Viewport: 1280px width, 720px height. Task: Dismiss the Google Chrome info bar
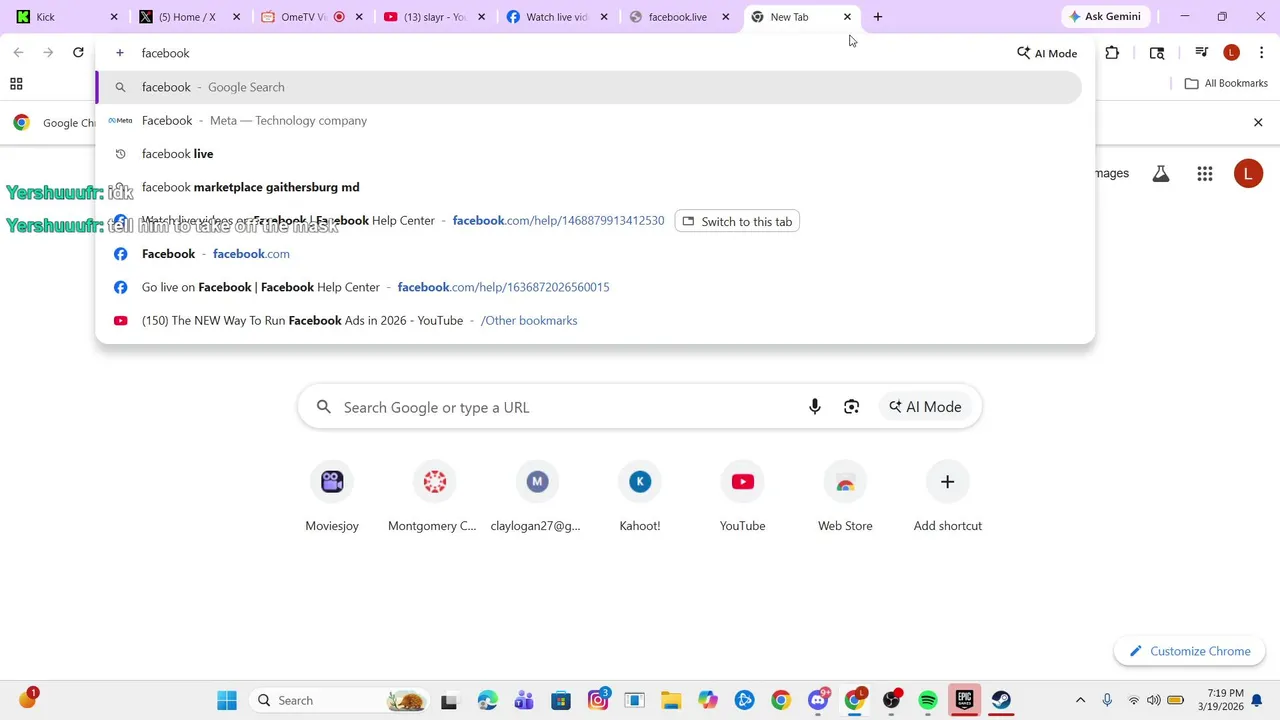(1258, 122)
